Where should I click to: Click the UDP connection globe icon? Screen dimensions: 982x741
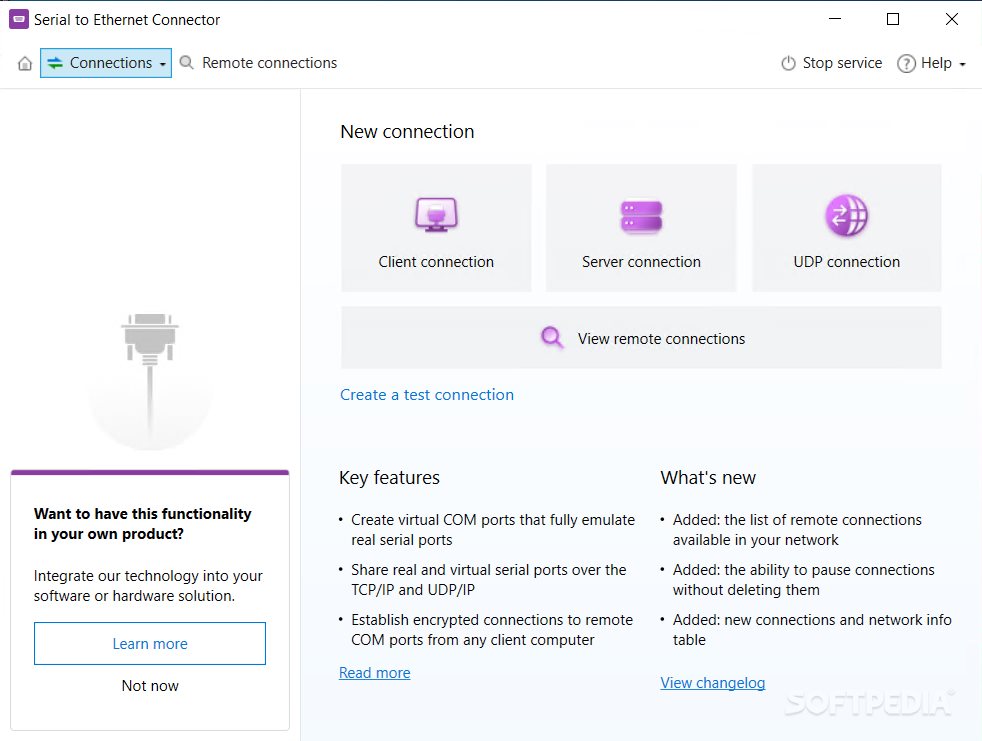pos(847,215)
